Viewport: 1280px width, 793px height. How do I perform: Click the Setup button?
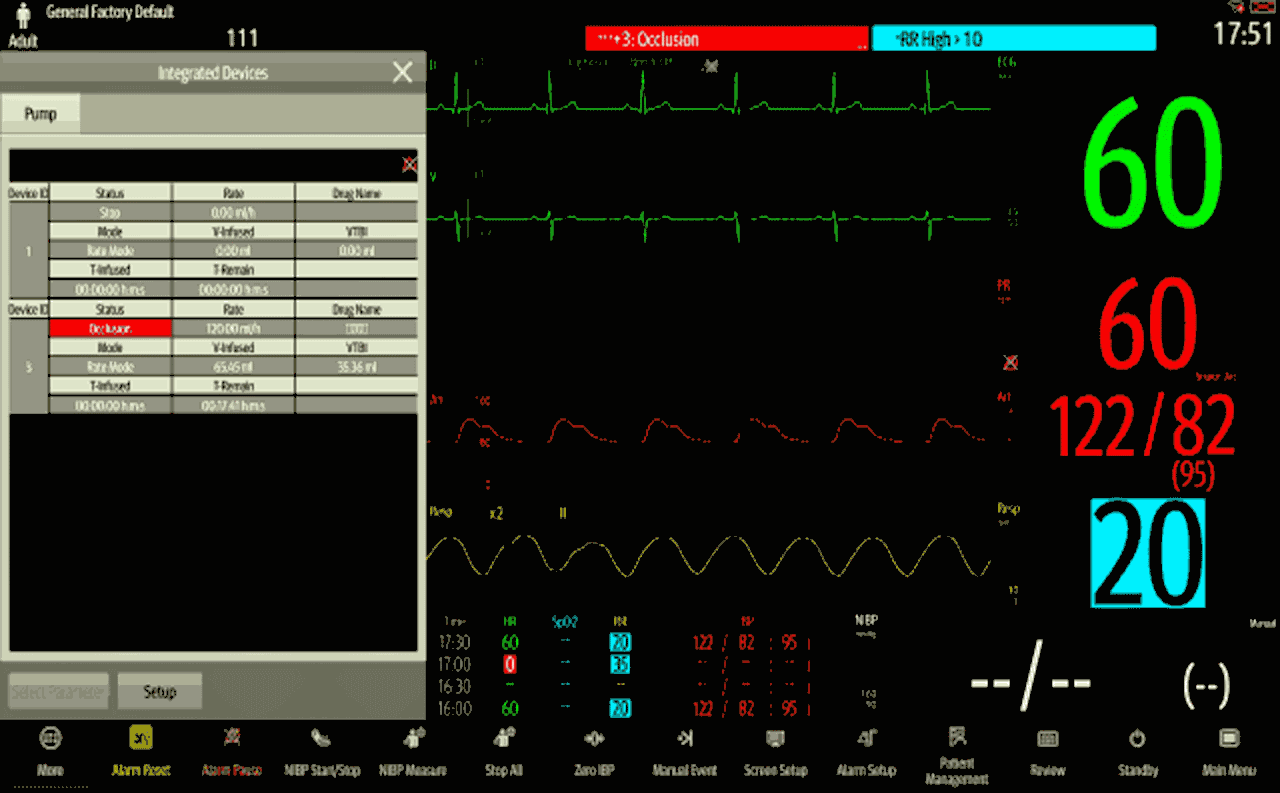click(x=160, y=691)
